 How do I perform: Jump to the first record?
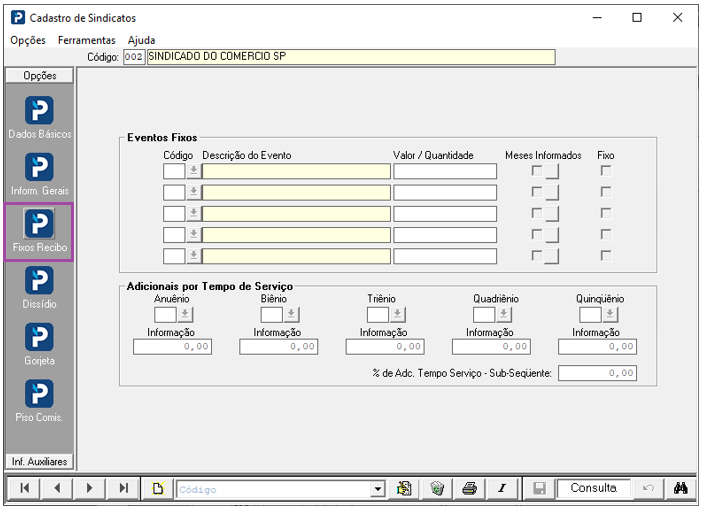coord(24,488)
